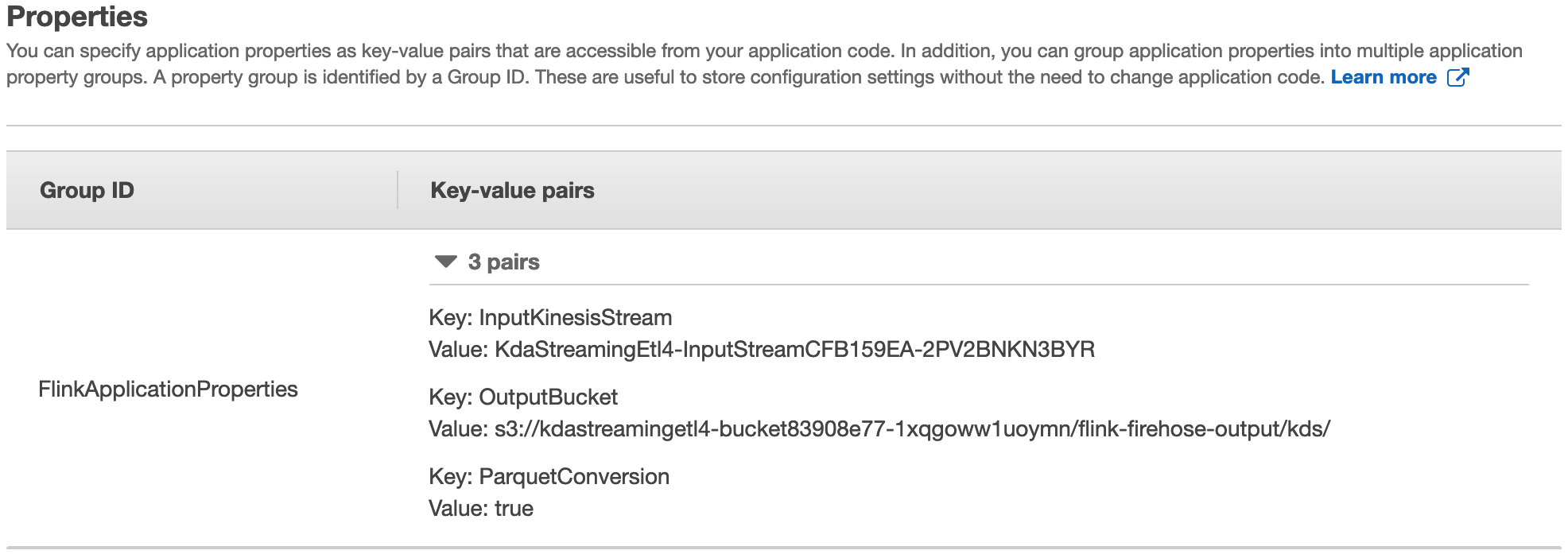Click the separator line beneath 3 pairs
Screen dimensions: 1568x558
(x=979, y=285)
